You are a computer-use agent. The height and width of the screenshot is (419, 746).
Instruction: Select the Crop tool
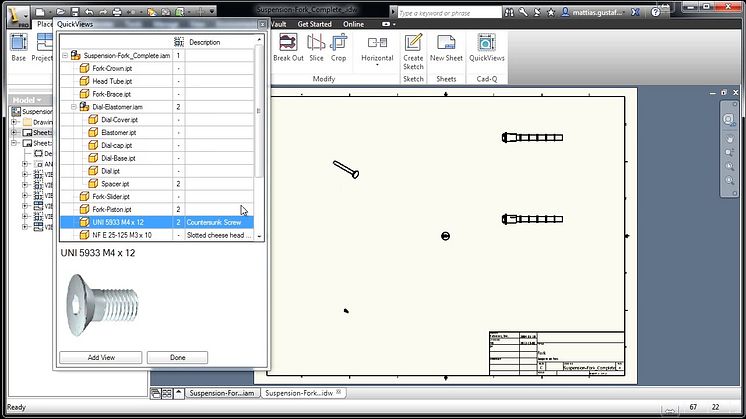tap(338, 48)
